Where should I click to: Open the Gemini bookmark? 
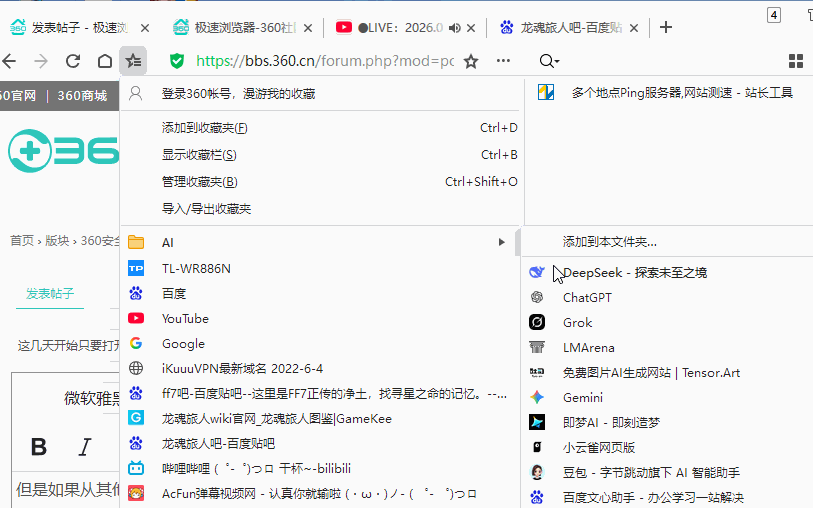click(667, 397)
